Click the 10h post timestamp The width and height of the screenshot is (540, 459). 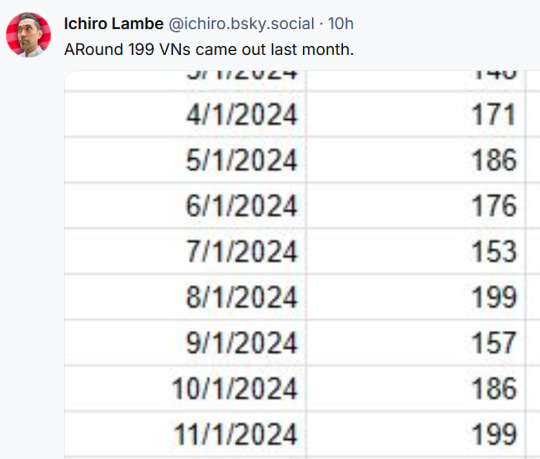coord(341,24)
